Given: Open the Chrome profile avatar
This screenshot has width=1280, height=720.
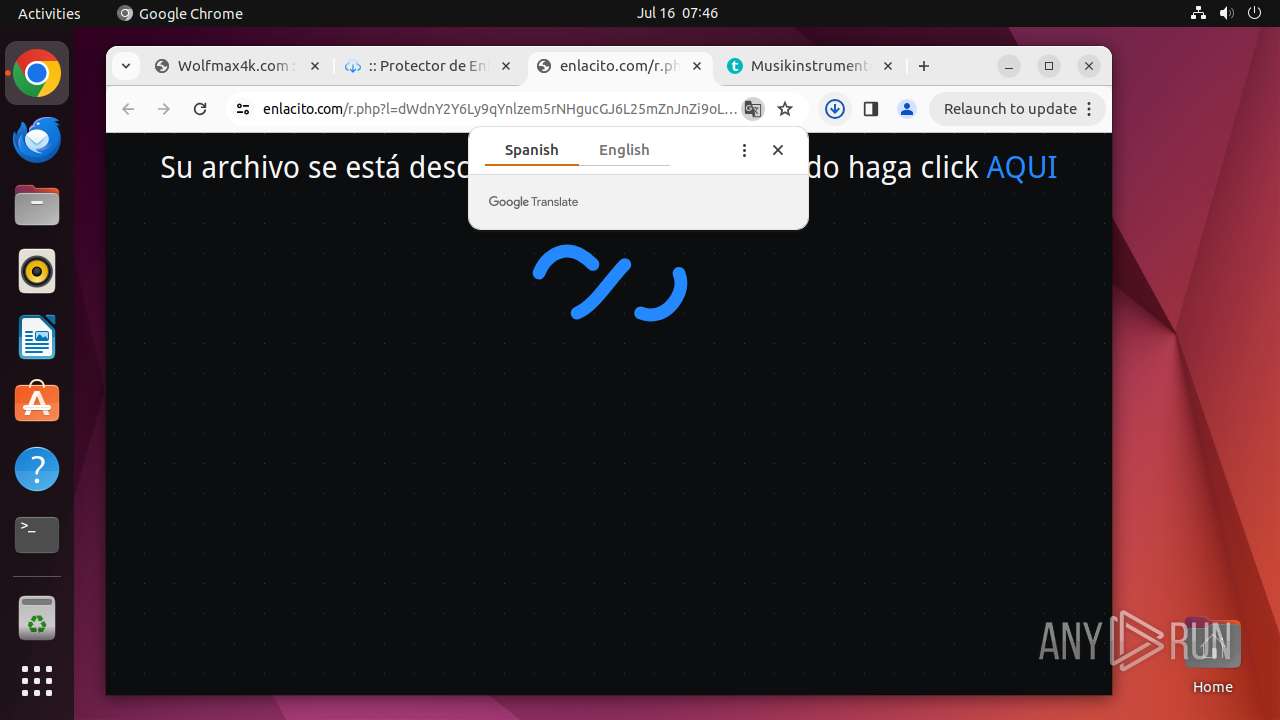Looking at the screenshot, I should click(907, 109).
